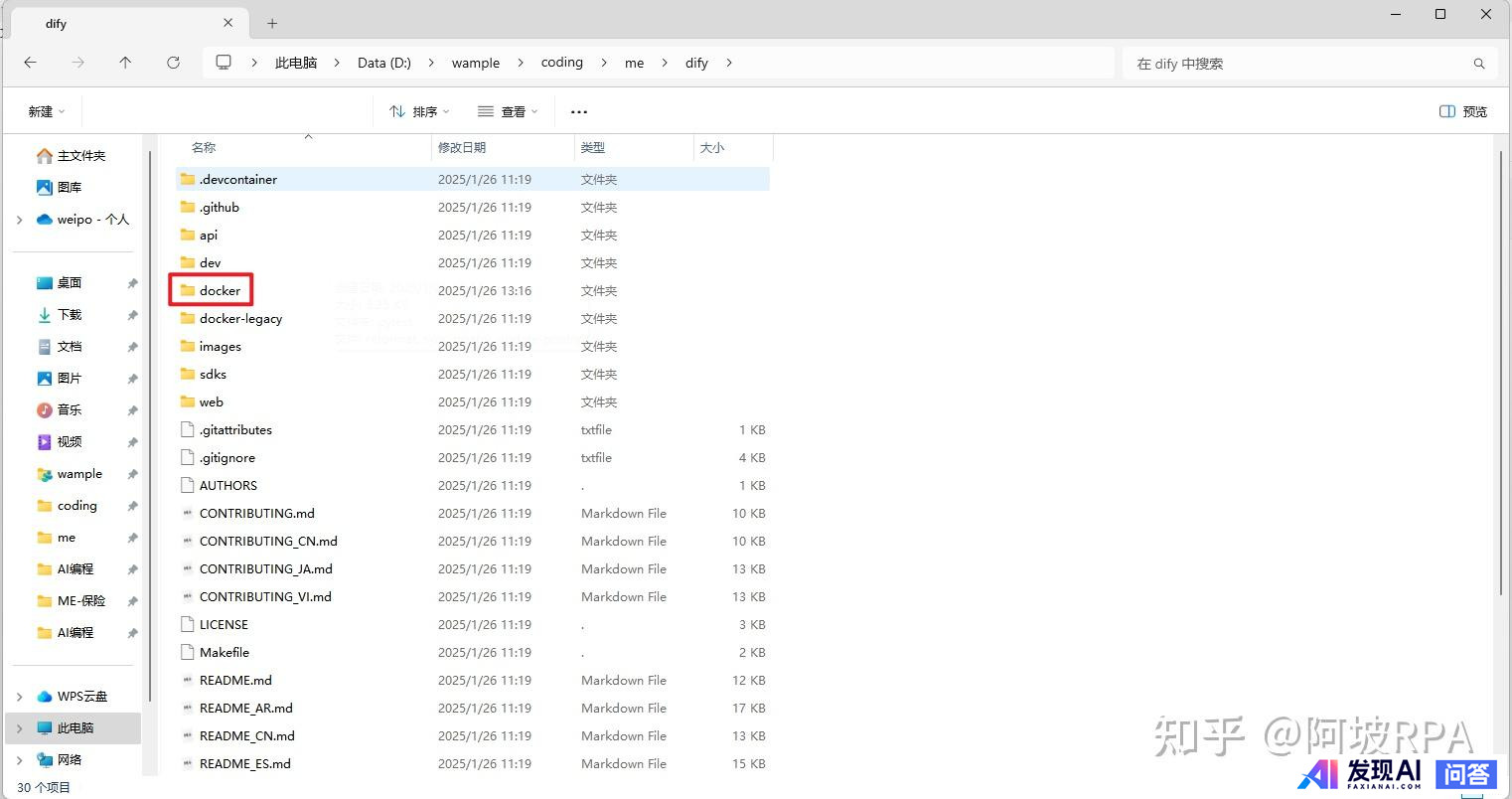Sort by the 修改日期 column header
Image resolution: width=1512 pixels, height=799 pixels.
(x=462, y=147)
